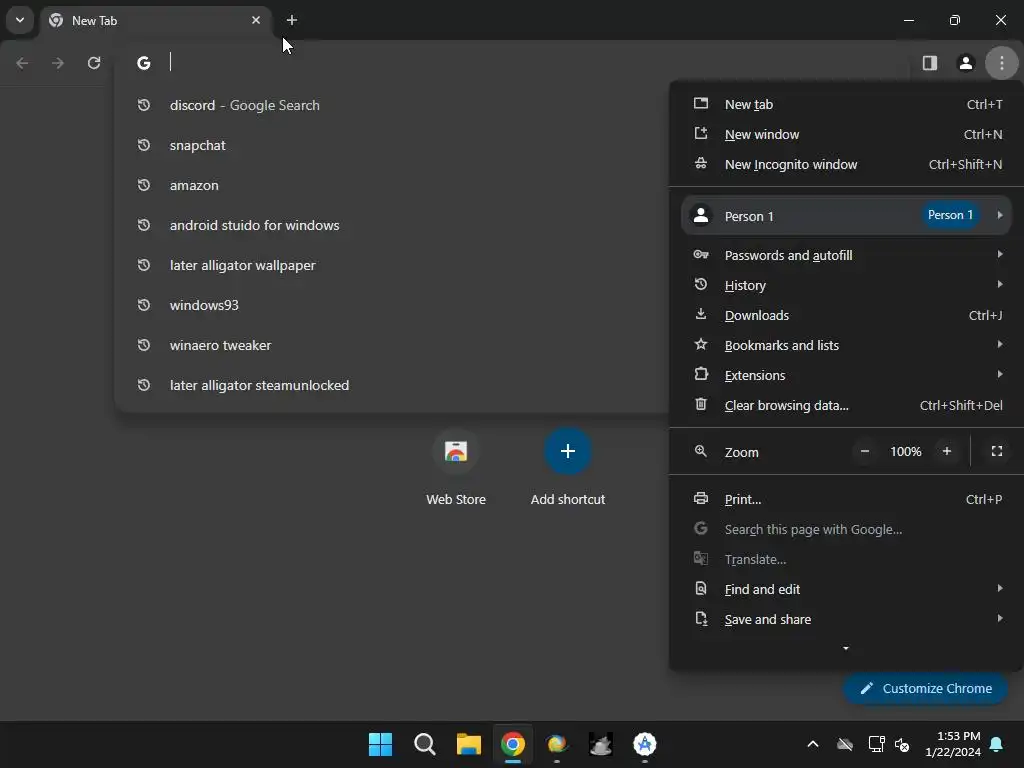The height and width of the screenshot is (768, 1024).
Task: Decrease zoom with the minus button
Action: [x=865, y=451]
